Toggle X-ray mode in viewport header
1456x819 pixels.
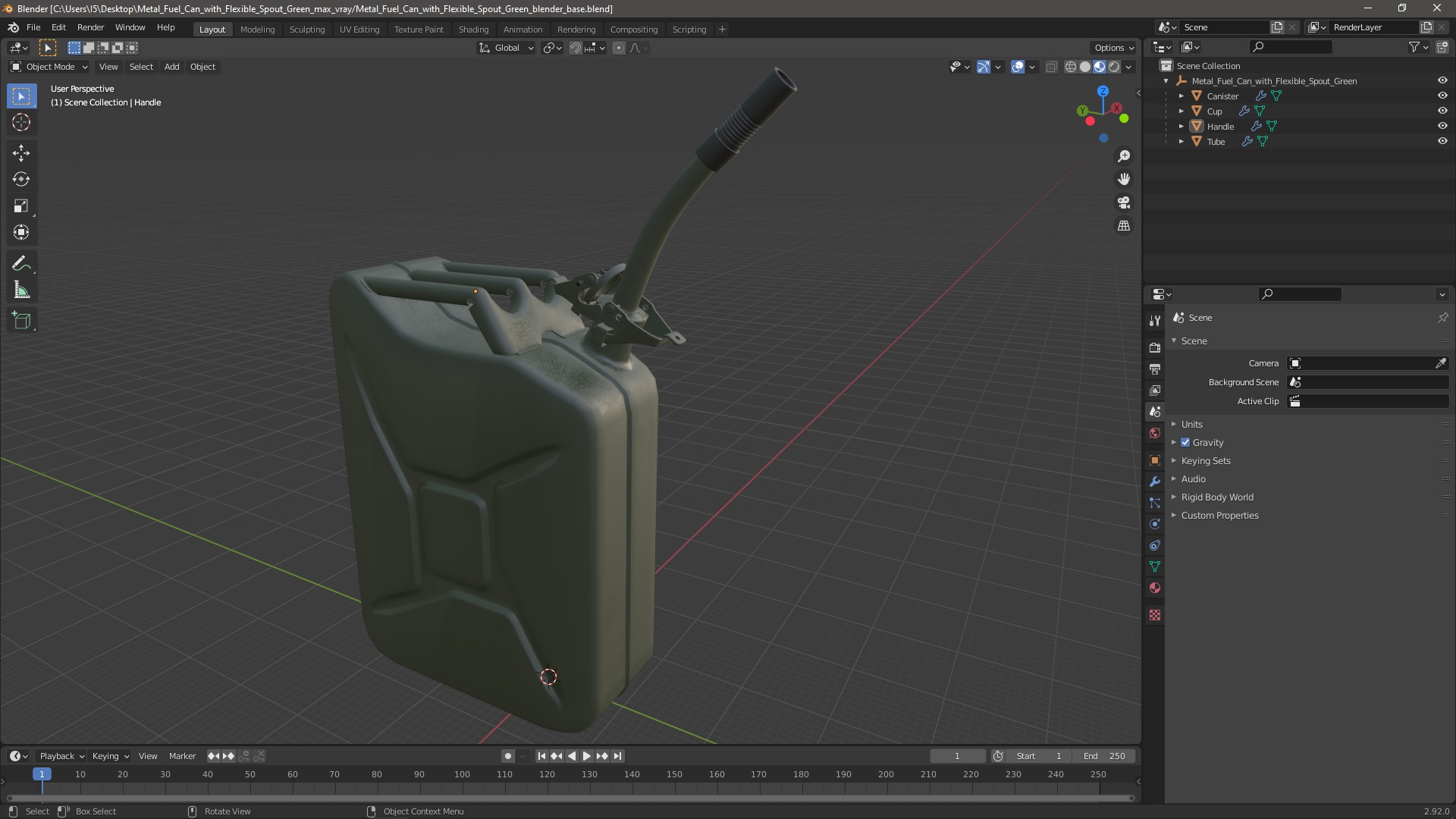1051,67
